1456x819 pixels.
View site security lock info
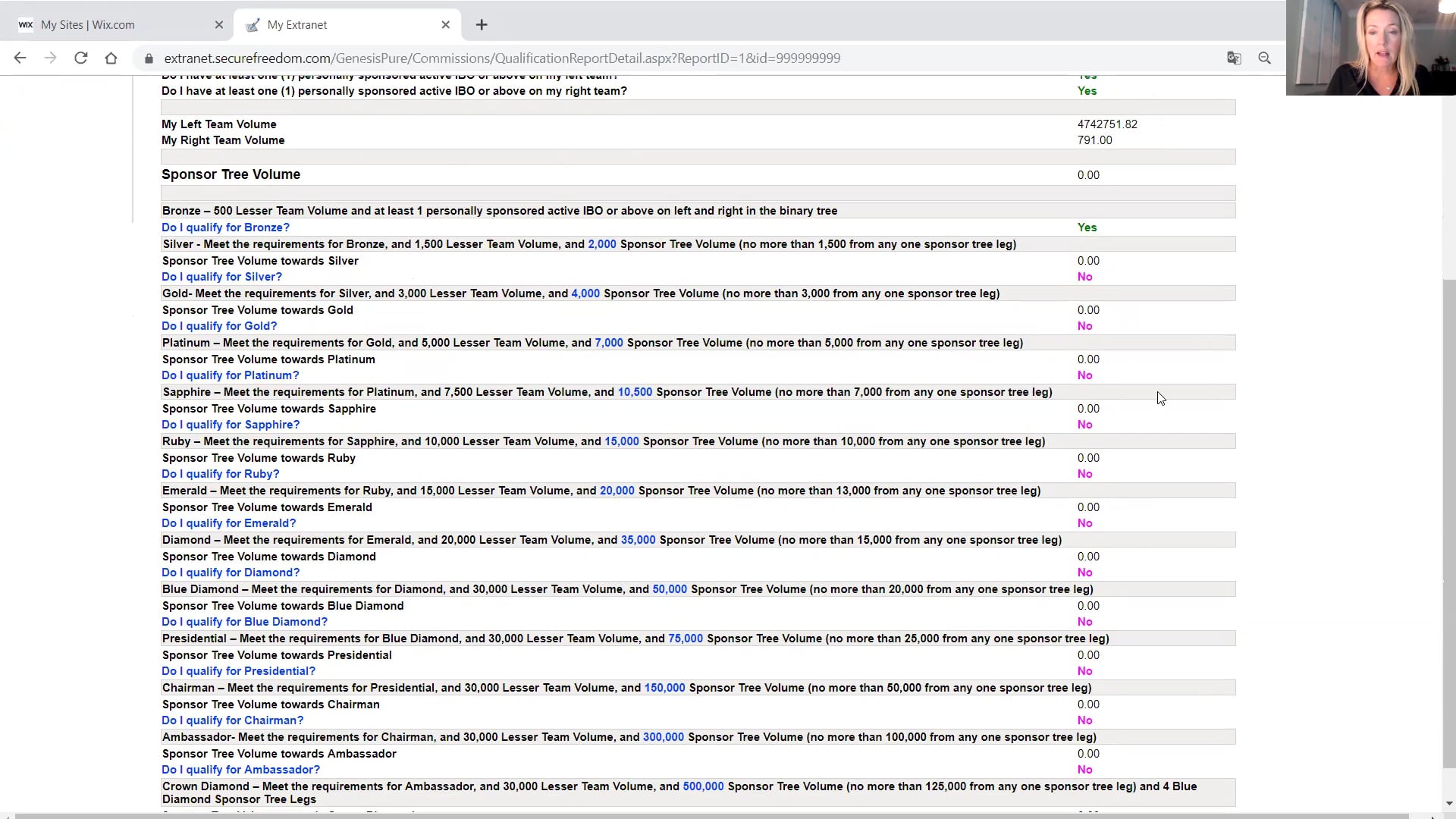click(x=149, y=58)
